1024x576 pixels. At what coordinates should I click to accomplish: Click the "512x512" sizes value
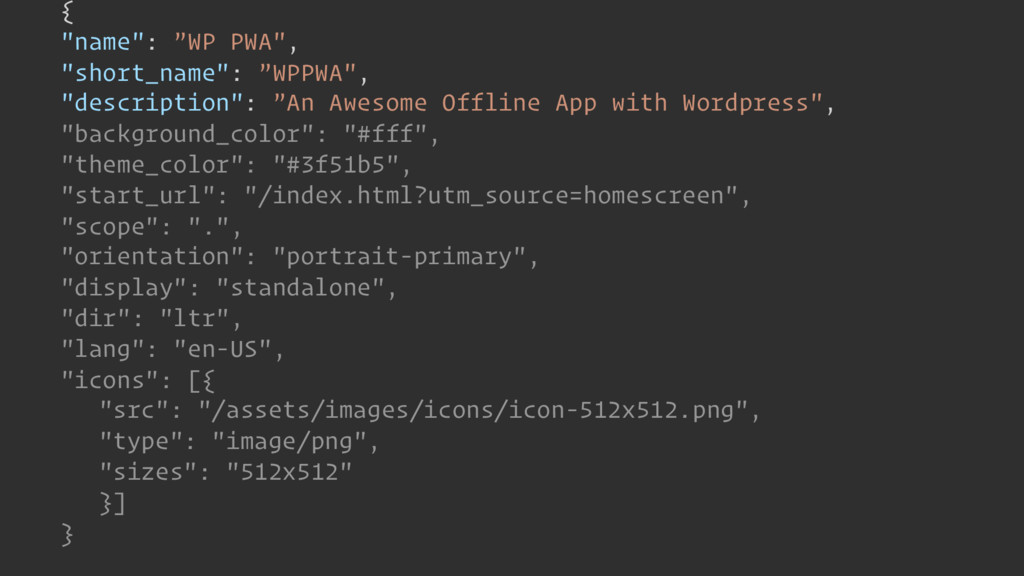click(x=289, y=472)
